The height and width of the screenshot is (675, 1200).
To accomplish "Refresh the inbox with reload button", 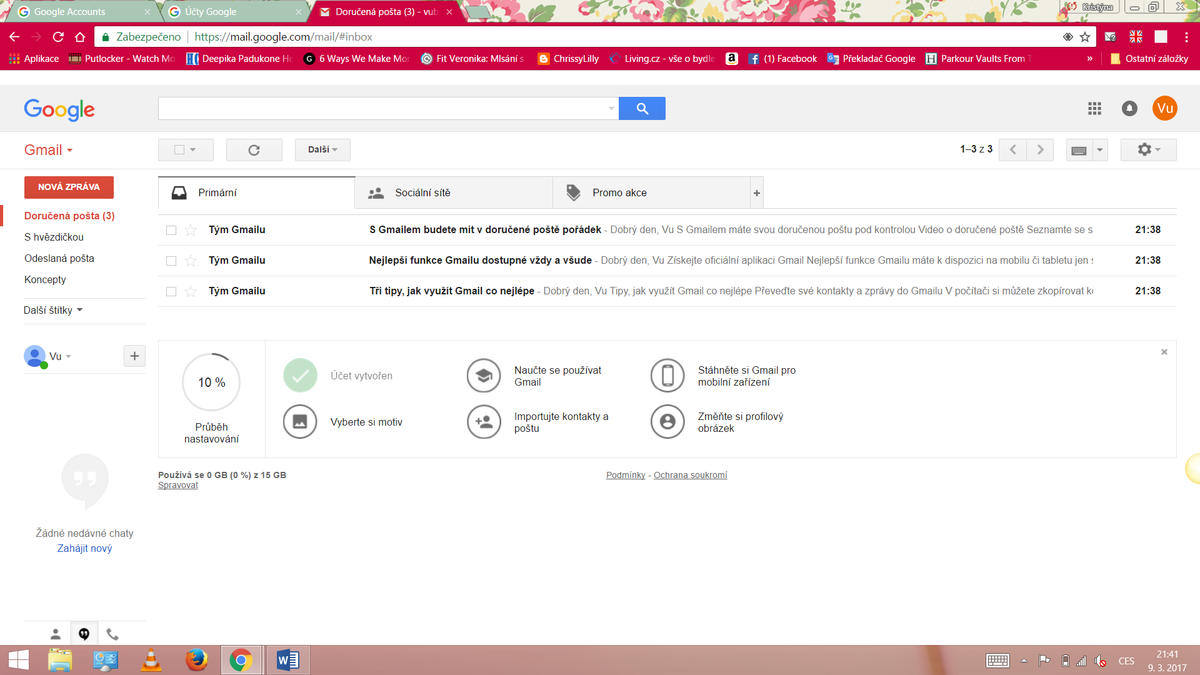I will (254, 150).
